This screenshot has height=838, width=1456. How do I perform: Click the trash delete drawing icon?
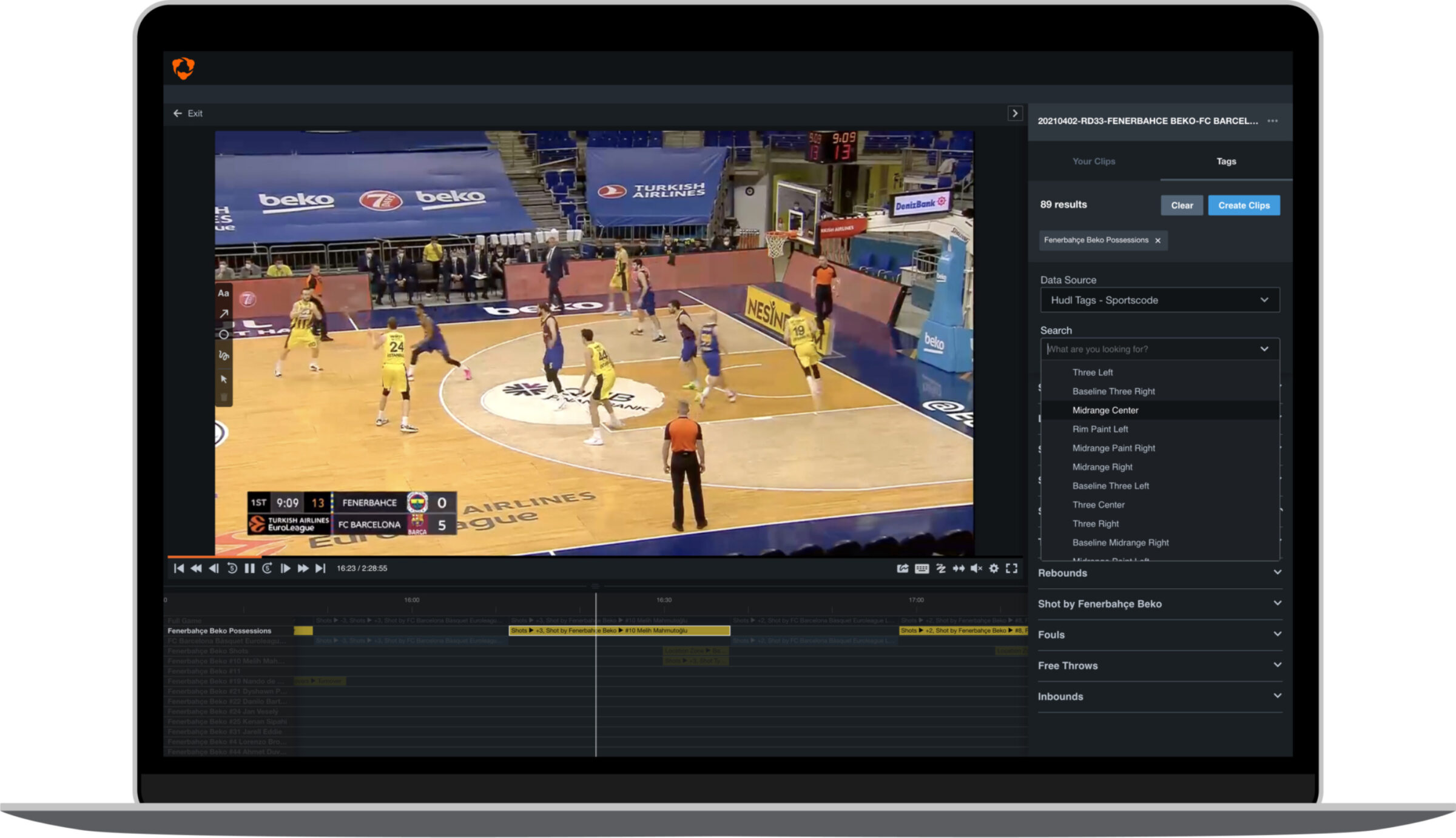click(x=223, y=397)
